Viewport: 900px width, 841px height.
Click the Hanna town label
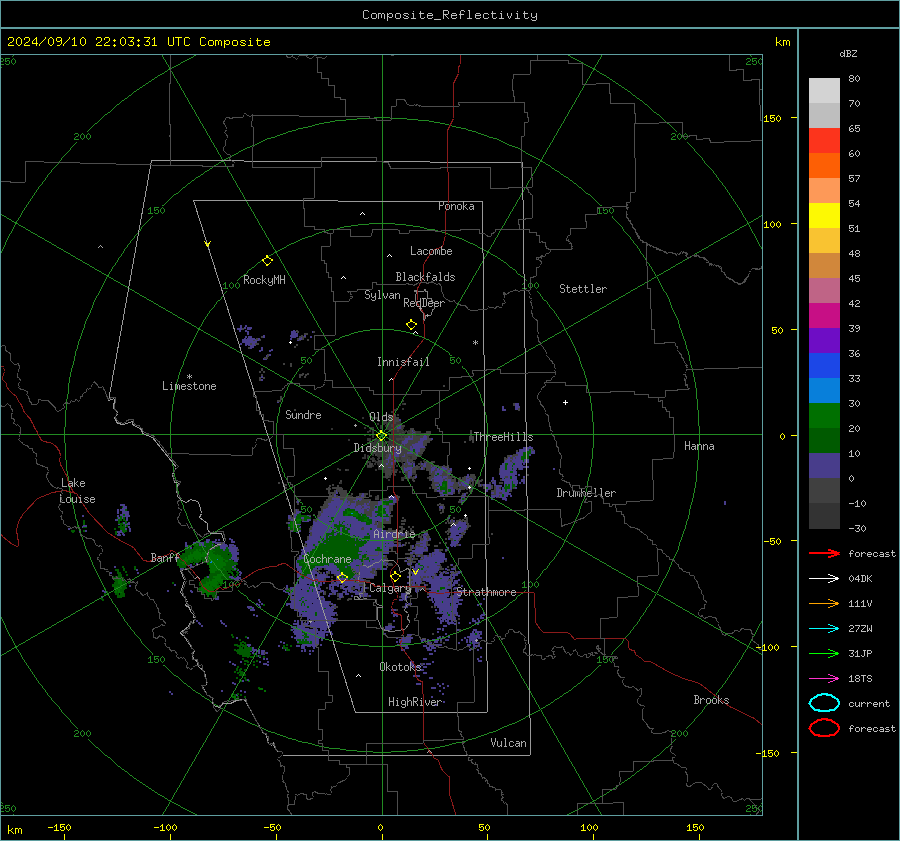point(699,446)
